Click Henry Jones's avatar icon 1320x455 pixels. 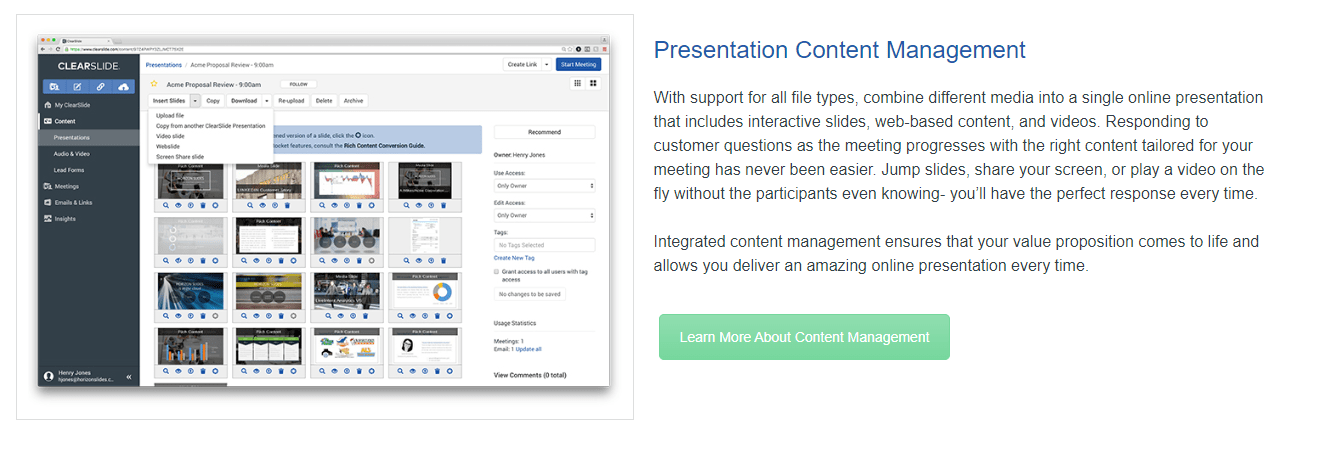[x=47, y=376]
